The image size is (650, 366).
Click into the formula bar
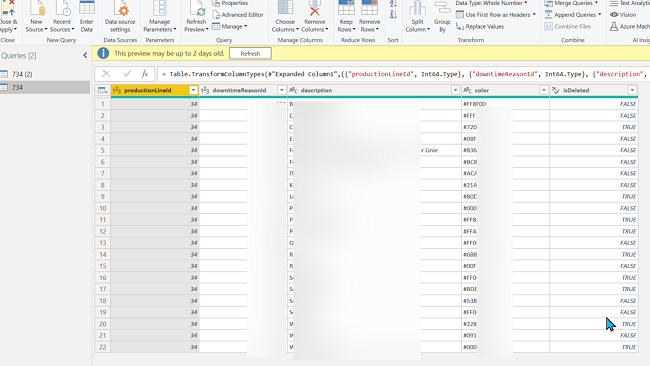(x=403, y=74)
